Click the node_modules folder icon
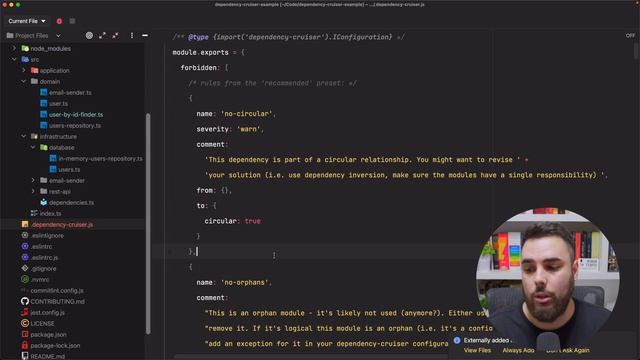Screen dimensions: 640x360 (x=25, y=48)
